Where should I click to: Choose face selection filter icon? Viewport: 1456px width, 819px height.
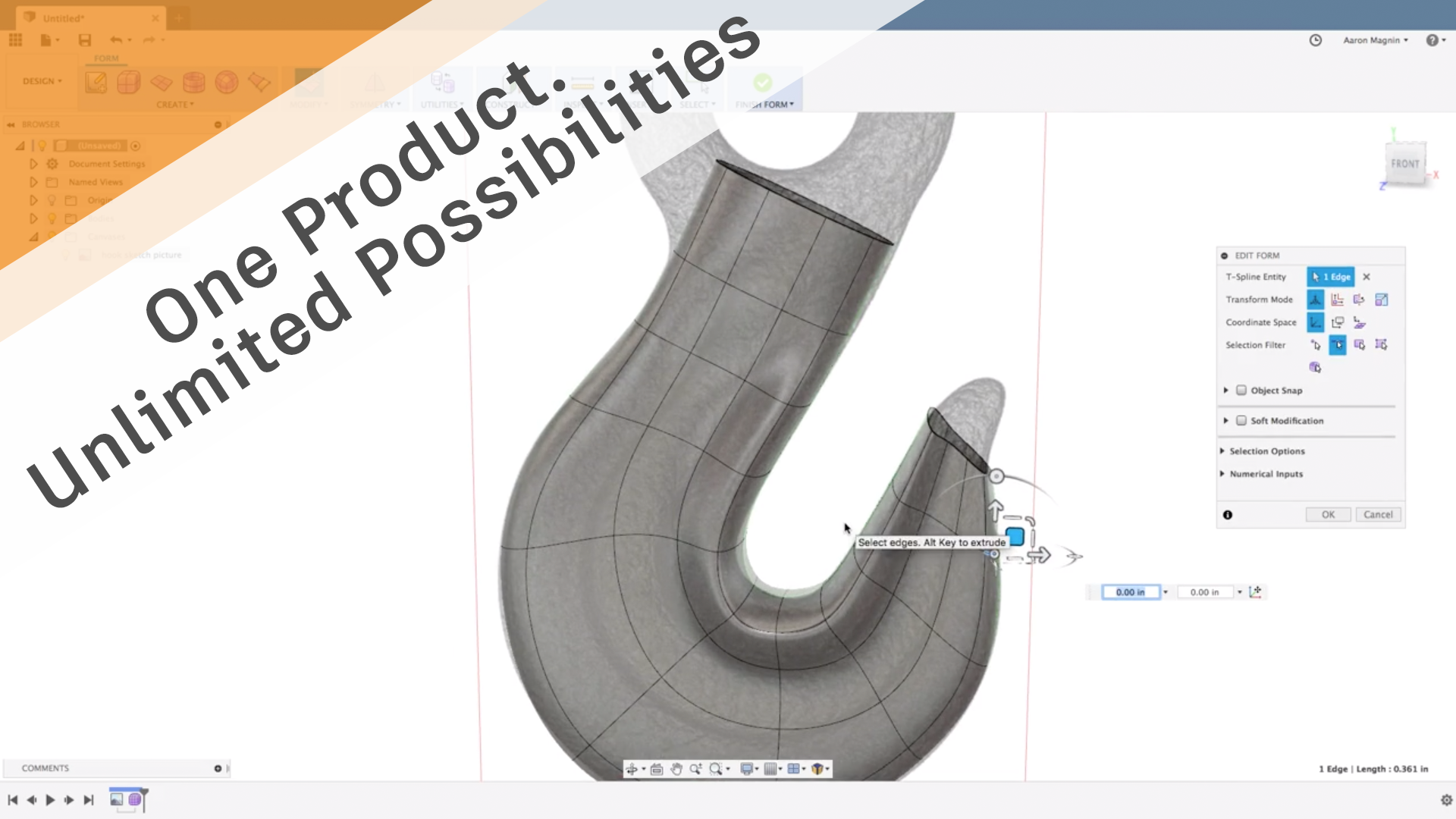(1360, 345)
